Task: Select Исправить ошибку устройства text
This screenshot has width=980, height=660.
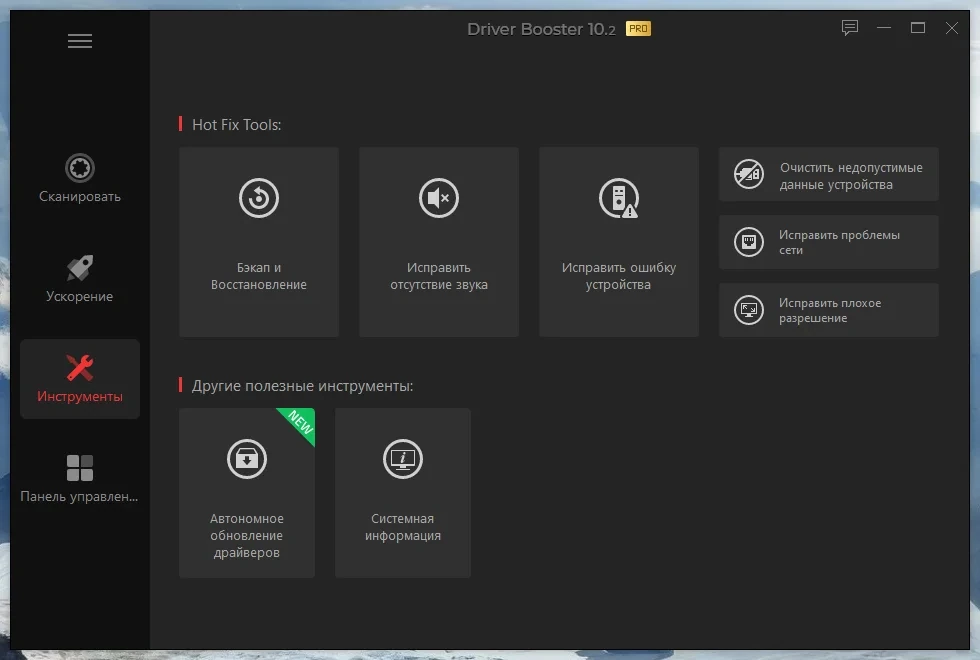Action: tap(619, 276)
